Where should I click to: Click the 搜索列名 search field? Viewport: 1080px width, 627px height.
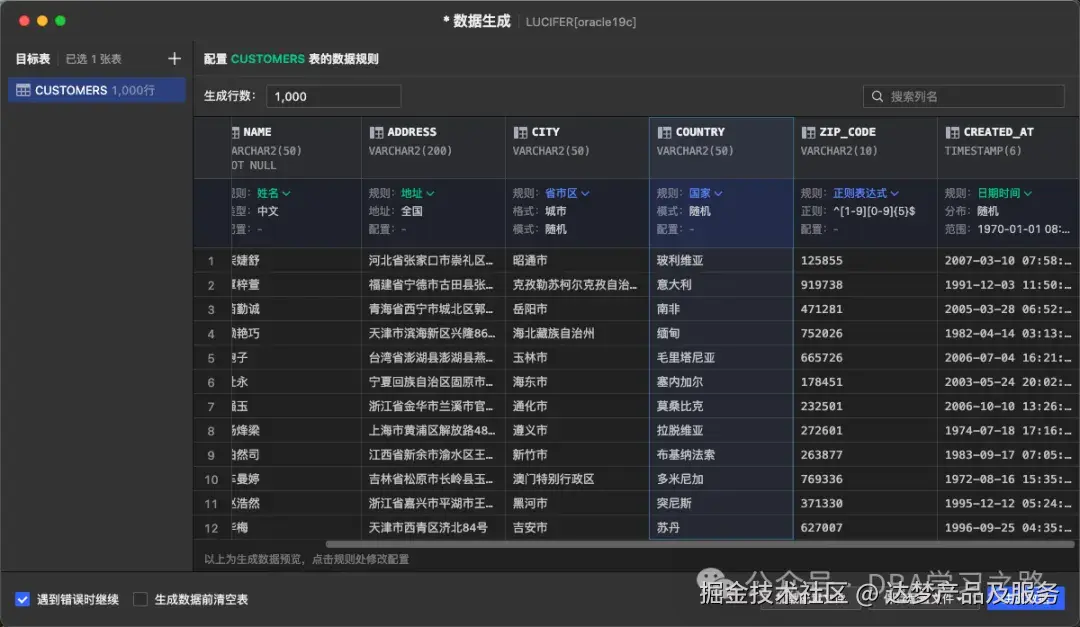tap(964, 96)
